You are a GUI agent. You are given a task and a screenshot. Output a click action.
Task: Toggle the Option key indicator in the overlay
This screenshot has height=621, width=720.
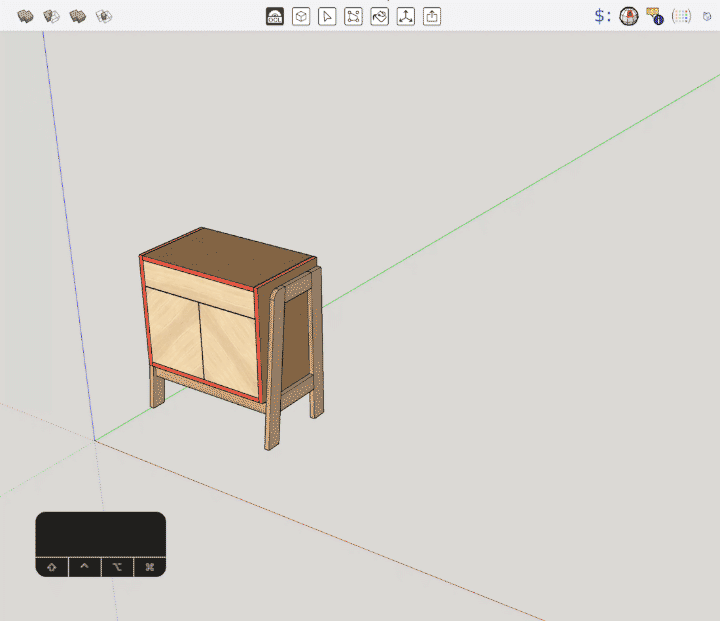117,567
